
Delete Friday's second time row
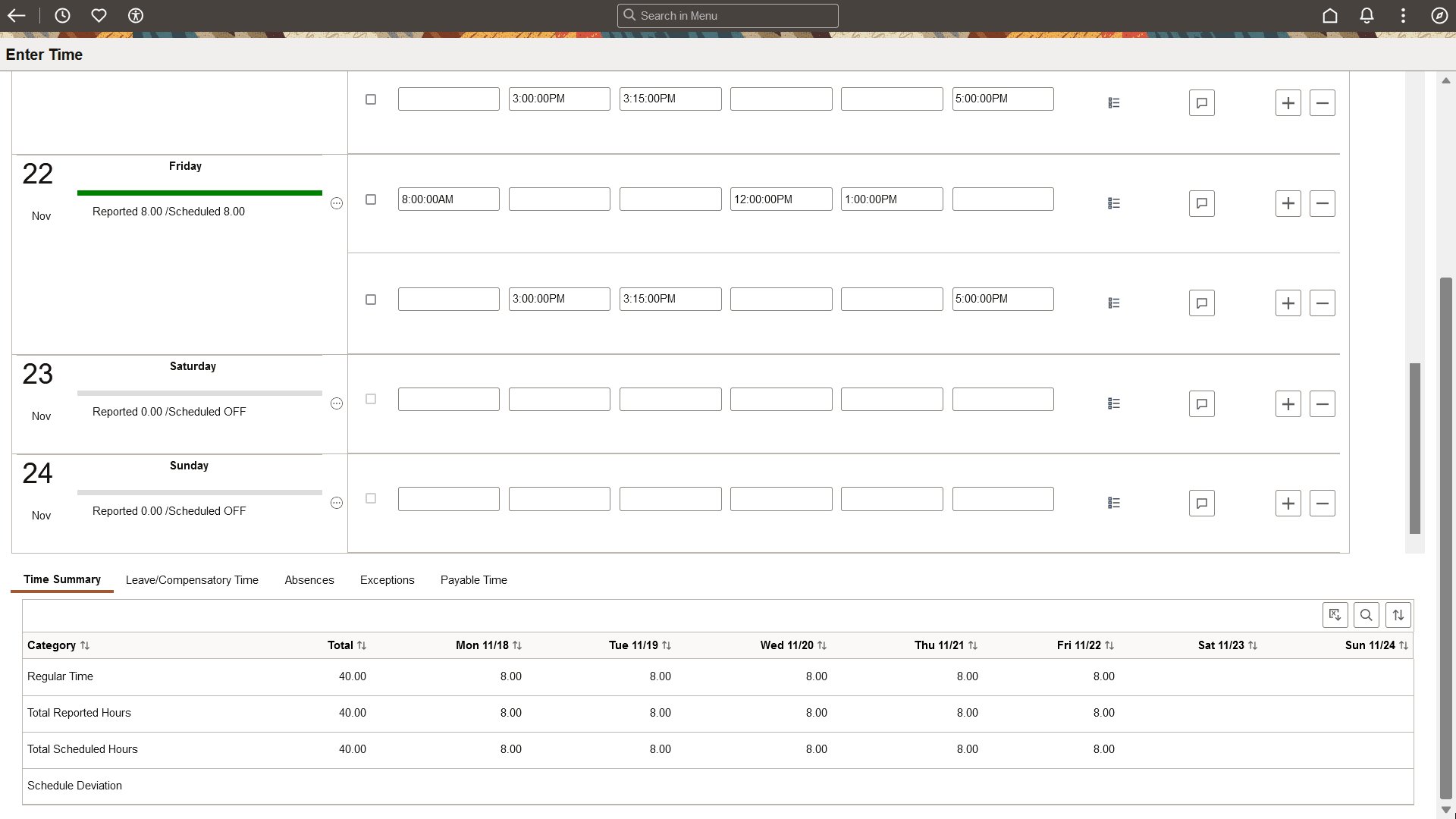1322,303
